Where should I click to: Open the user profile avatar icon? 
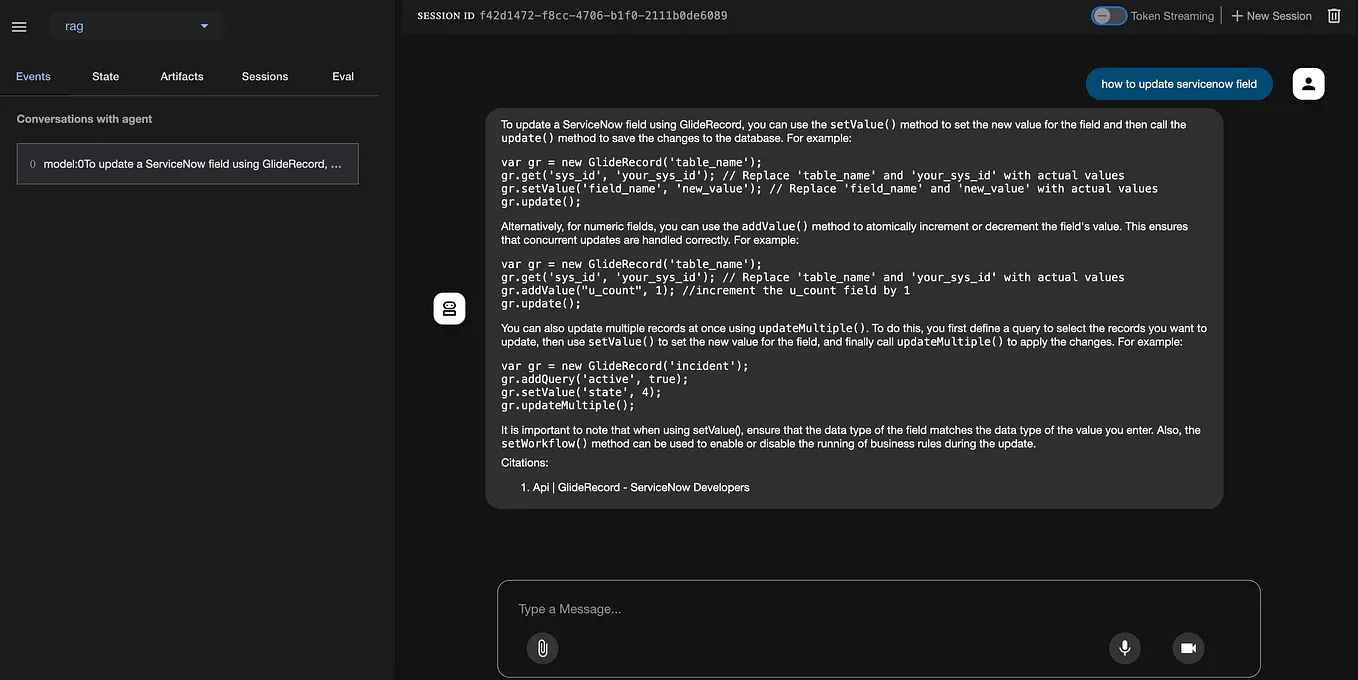[x=1308, y=84]
